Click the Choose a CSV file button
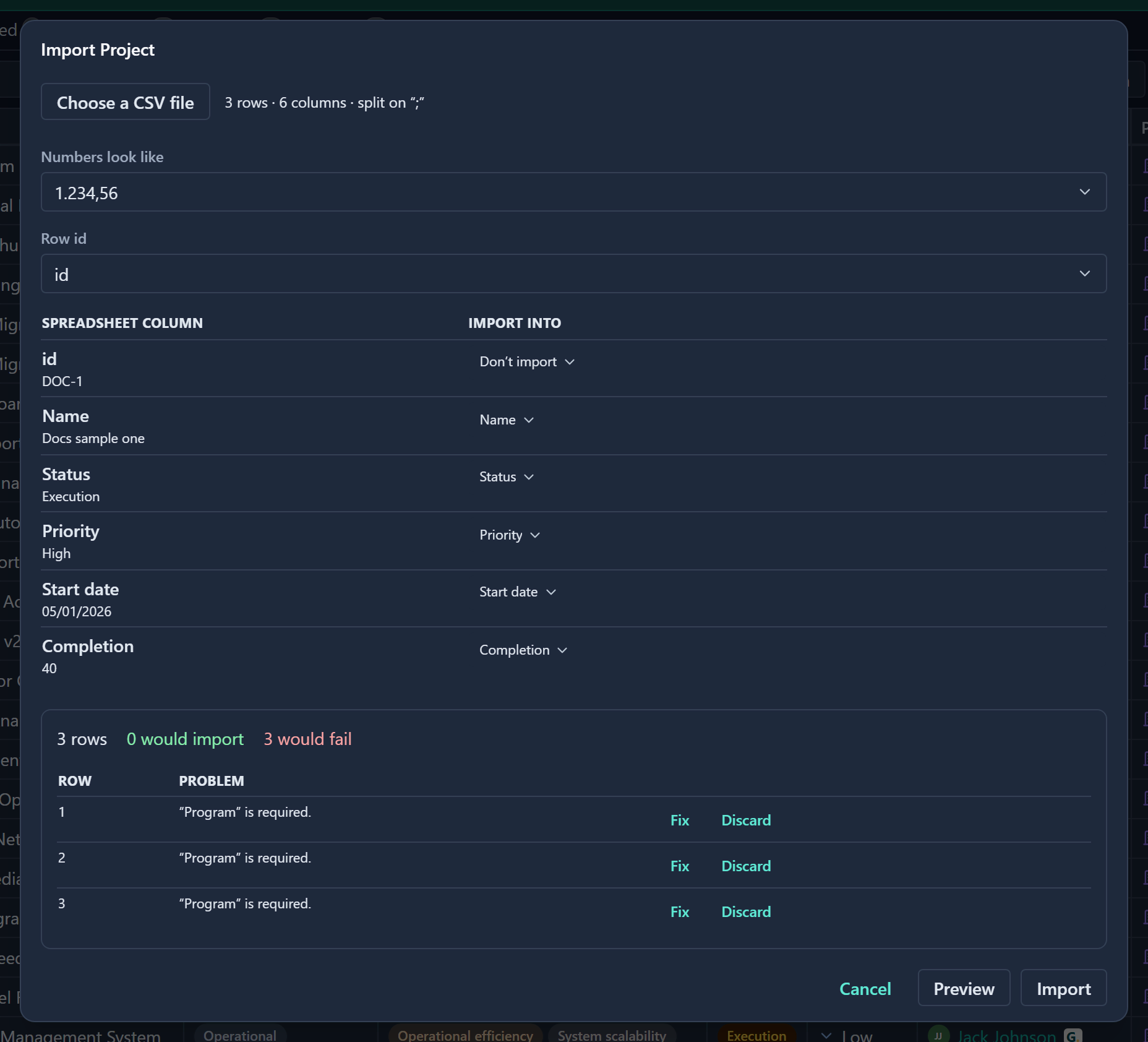This screenshot has height=1042, width=1148. point(126,102)
